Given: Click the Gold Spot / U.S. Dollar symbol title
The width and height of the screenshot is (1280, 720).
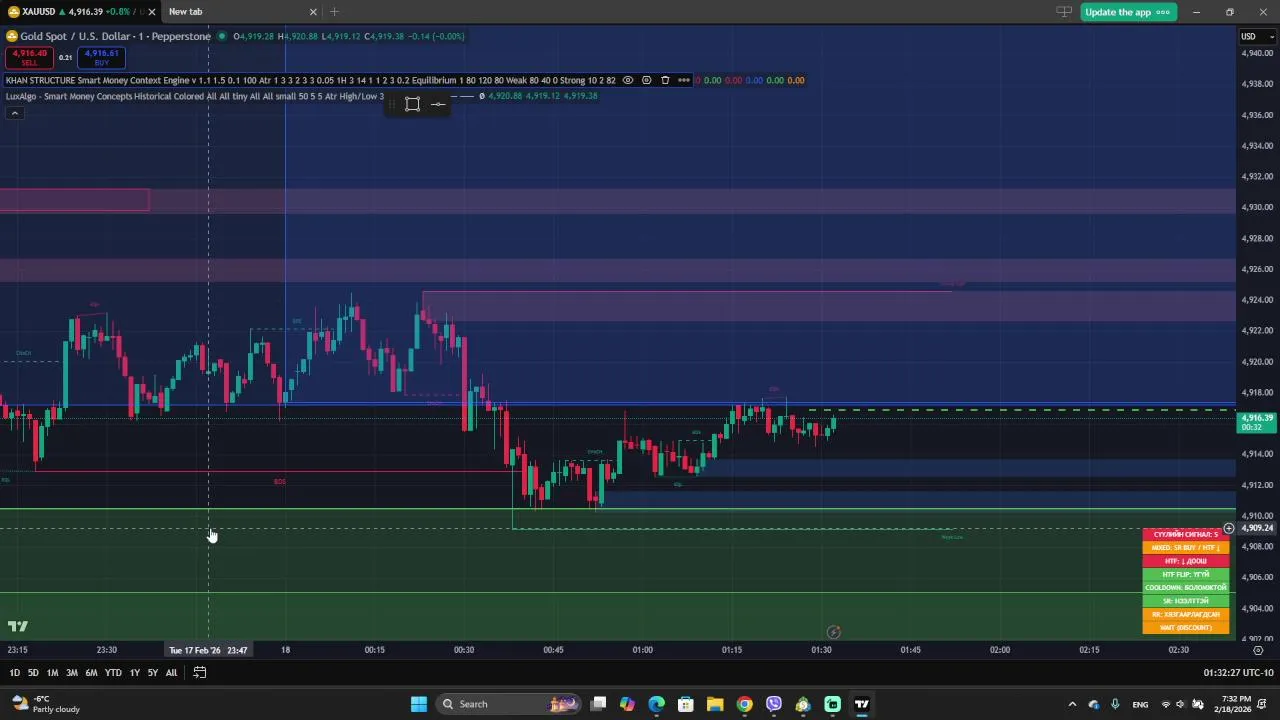Looking at the screenshot, I should (x=115, y=36).
